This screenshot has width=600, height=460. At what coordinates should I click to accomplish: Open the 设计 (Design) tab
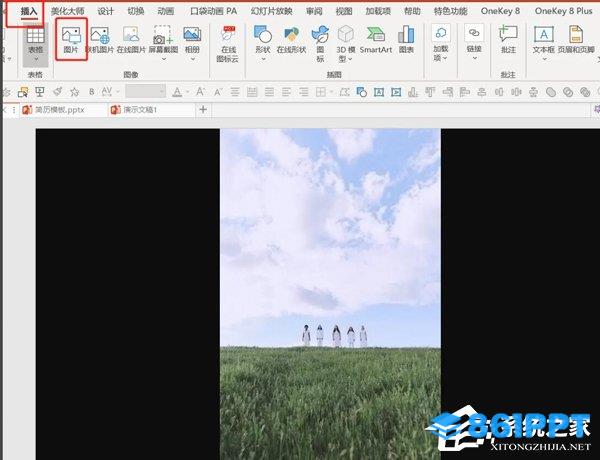click(105, 11)
